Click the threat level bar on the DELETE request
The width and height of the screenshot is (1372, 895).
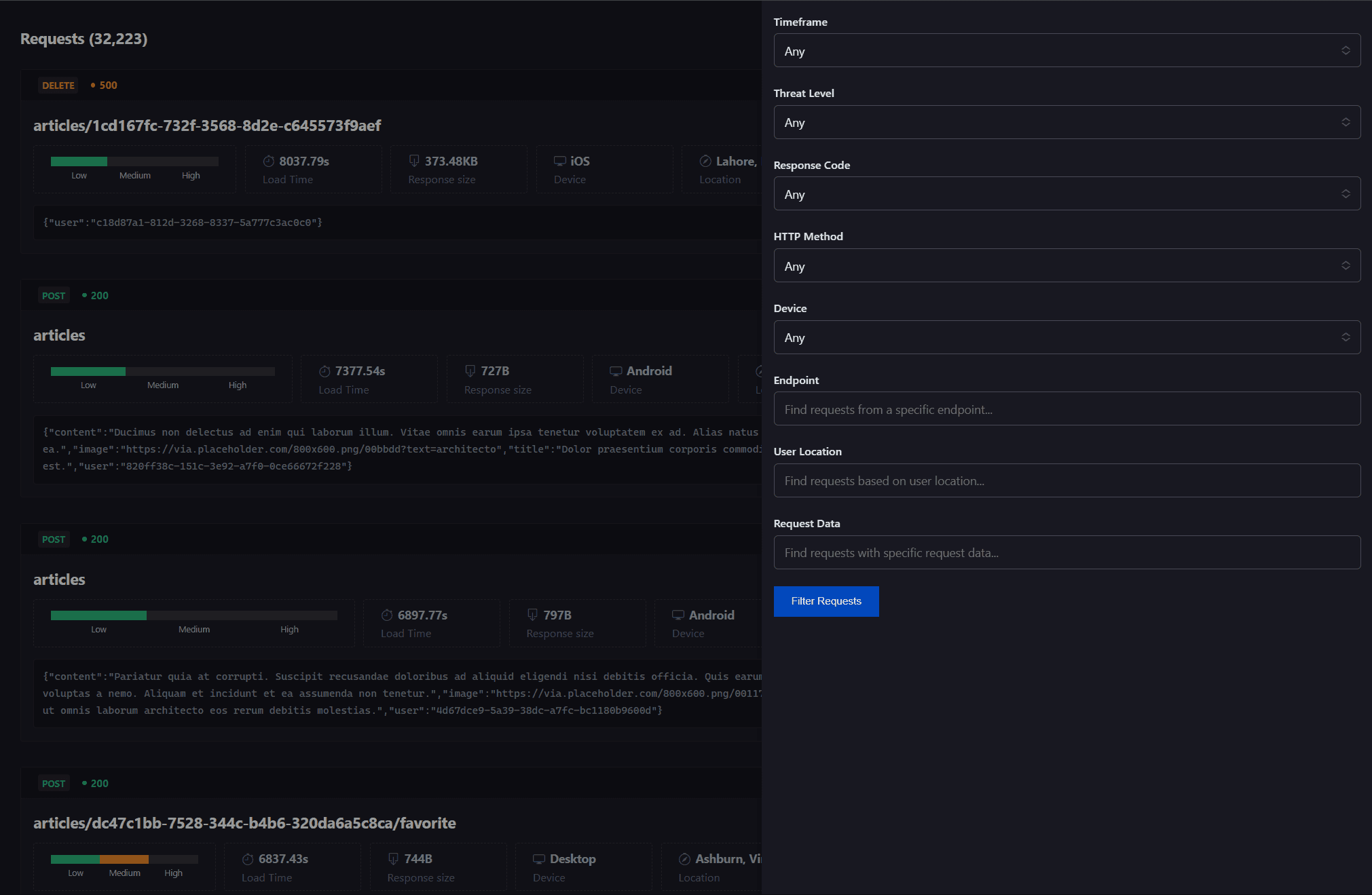click(x=133, y=161)
